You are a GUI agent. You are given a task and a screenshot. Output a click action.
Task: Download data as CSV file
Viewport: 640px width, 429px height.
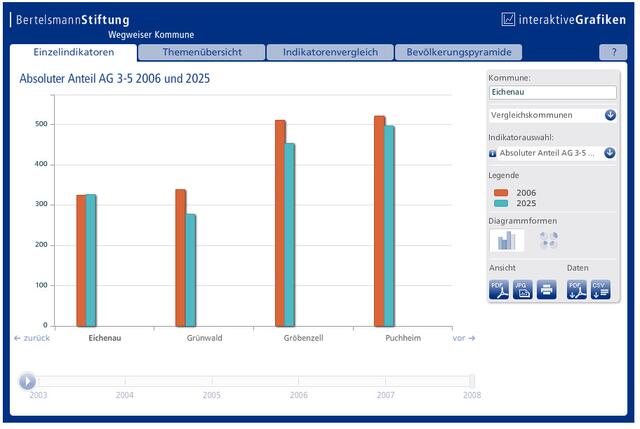click(600, 290)
